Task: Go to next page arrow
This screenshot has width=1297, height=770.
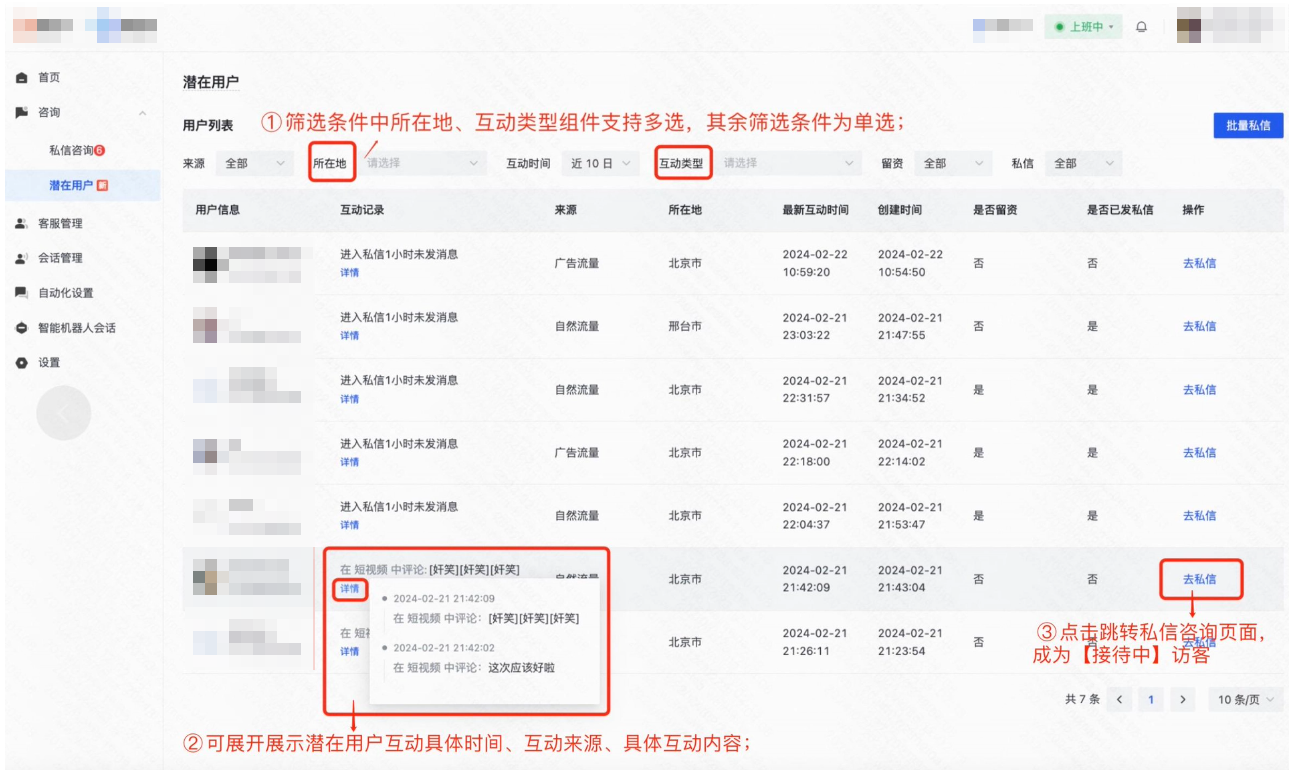Action: tap(1184, 700)
